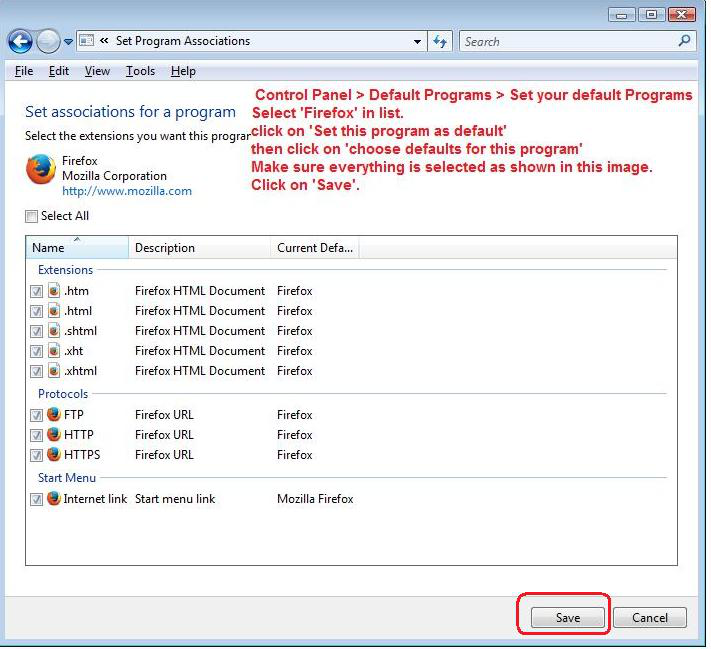Collapse the Start Menu group header
The height and width of the screenshot is (649, 711).
67,478
